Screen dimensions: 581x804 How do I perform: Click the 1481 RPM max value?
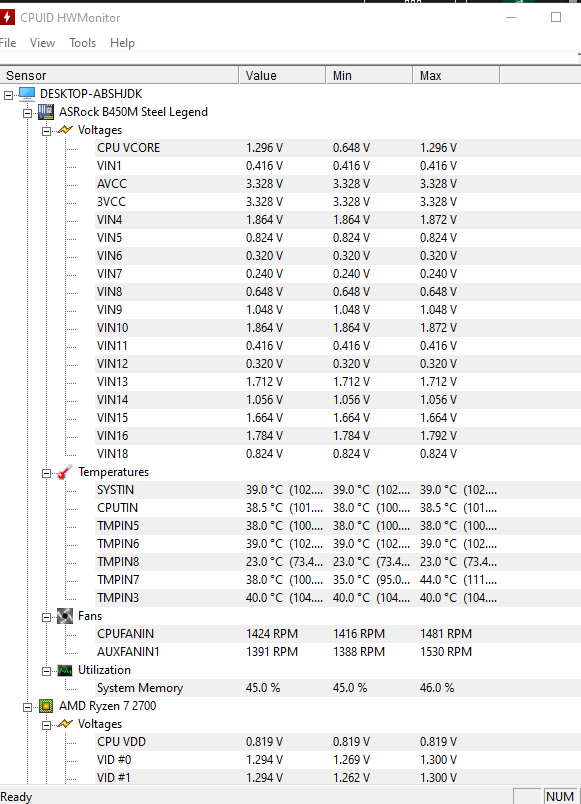[x=446, y=634]
